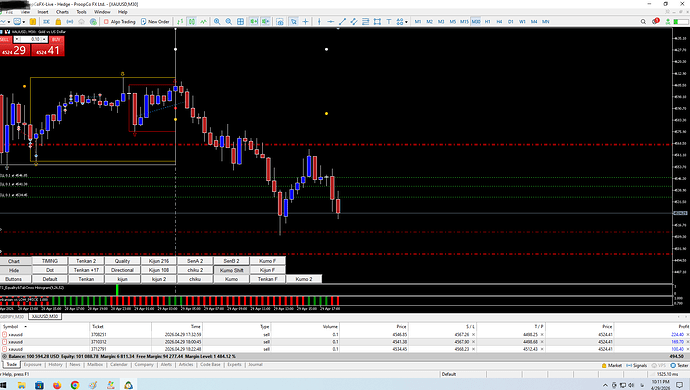The image size is (690, 390).
Task: Select the position with ticket 3710312
Action: click(x=345, y=342)
